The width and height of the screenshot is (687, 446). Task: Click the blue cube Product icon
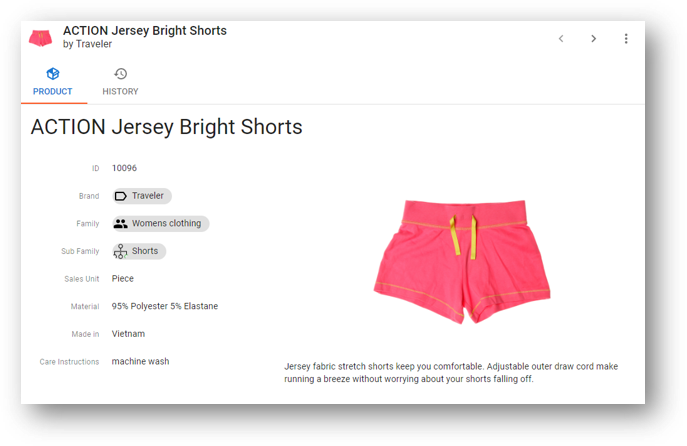pyautogui.click(x=53, y=74)
